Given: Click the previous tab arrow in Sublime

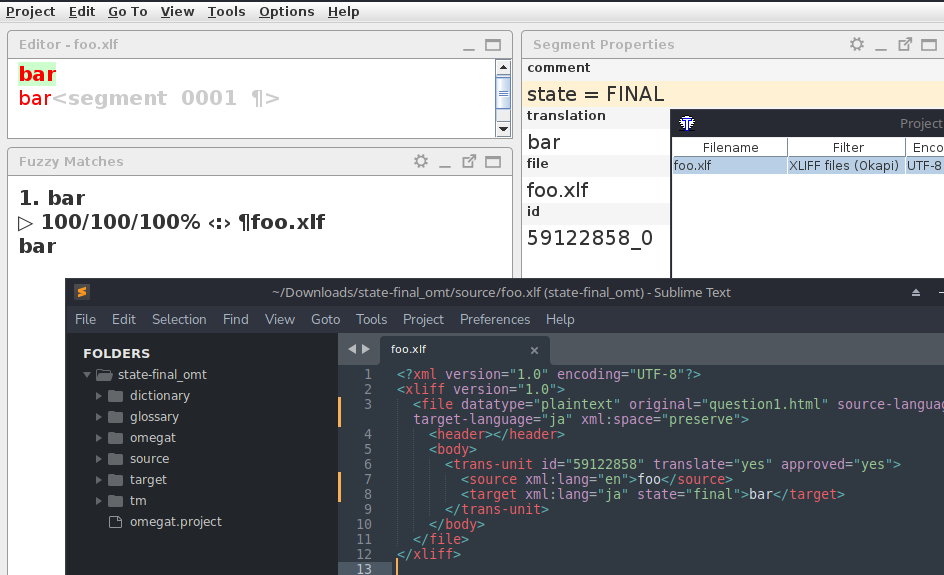Looking at the screenshot, I should [x=352, y=349].
